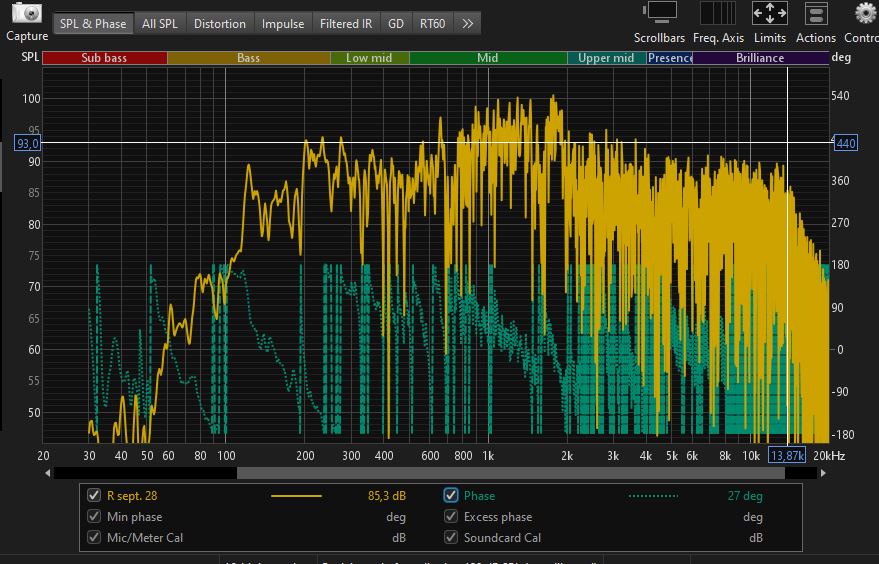The image size is (879, 564).
Task: Open the graph Limits icon
Action: tap(769, 14)
